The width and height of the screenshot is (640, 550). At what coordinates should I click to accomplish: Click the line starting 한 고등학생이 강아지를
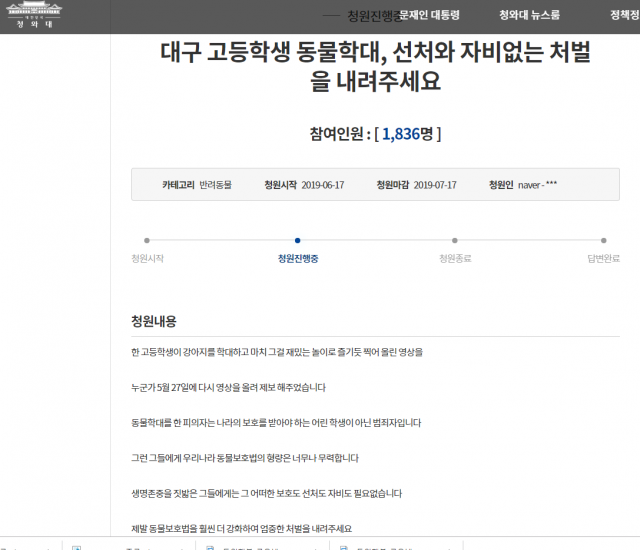tap(277, 352)
